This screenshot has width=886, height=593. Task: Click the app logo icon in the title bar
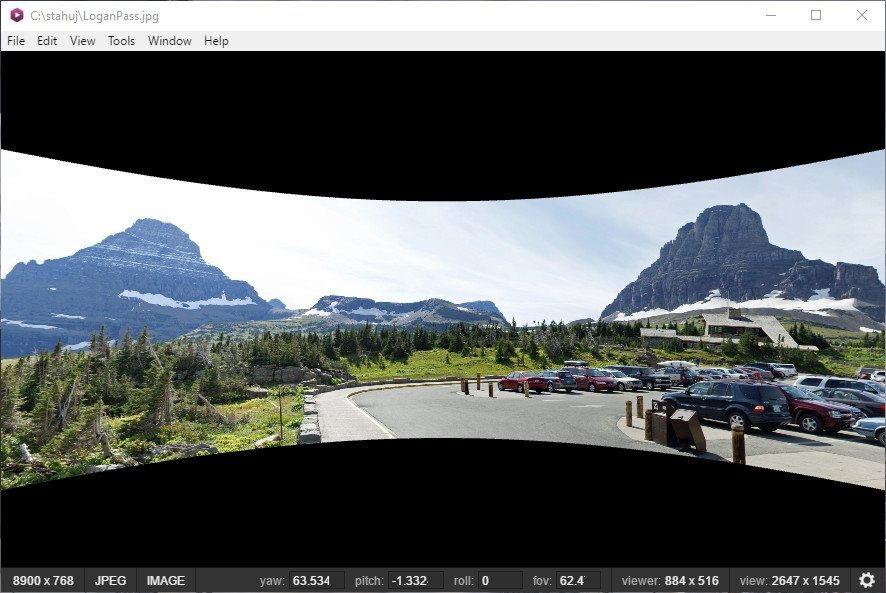[17, 15]
